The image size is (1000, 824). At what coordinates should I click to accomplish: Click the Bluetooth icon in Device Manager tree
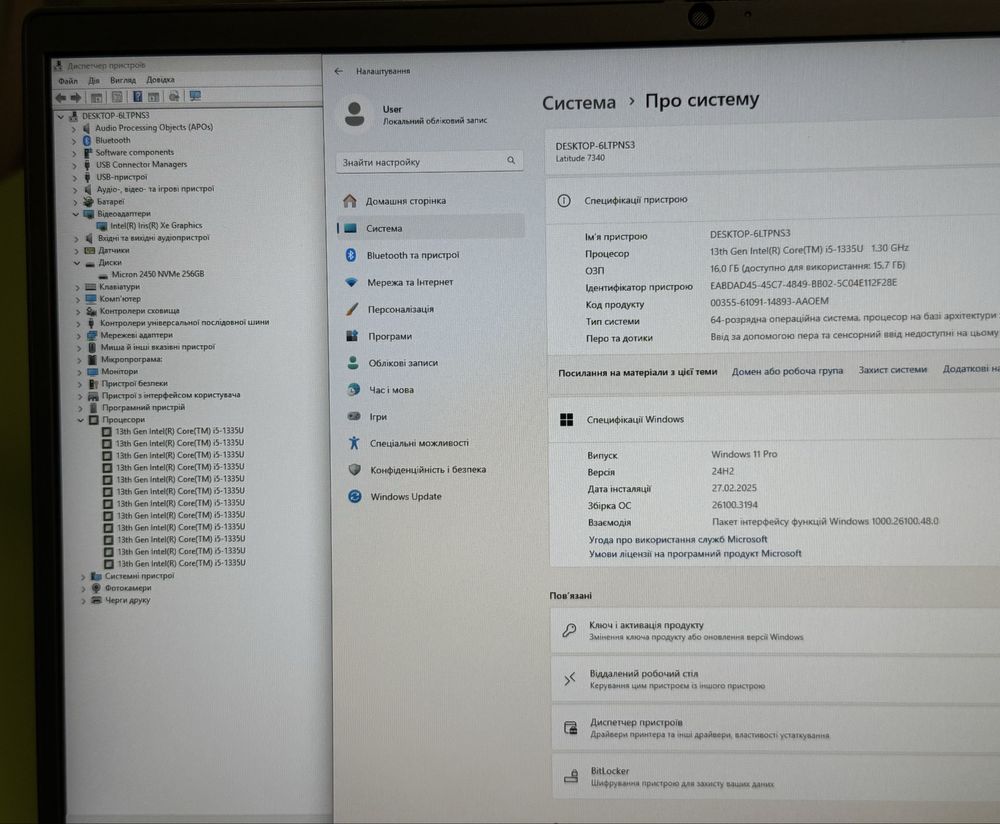tap(88, 140)
